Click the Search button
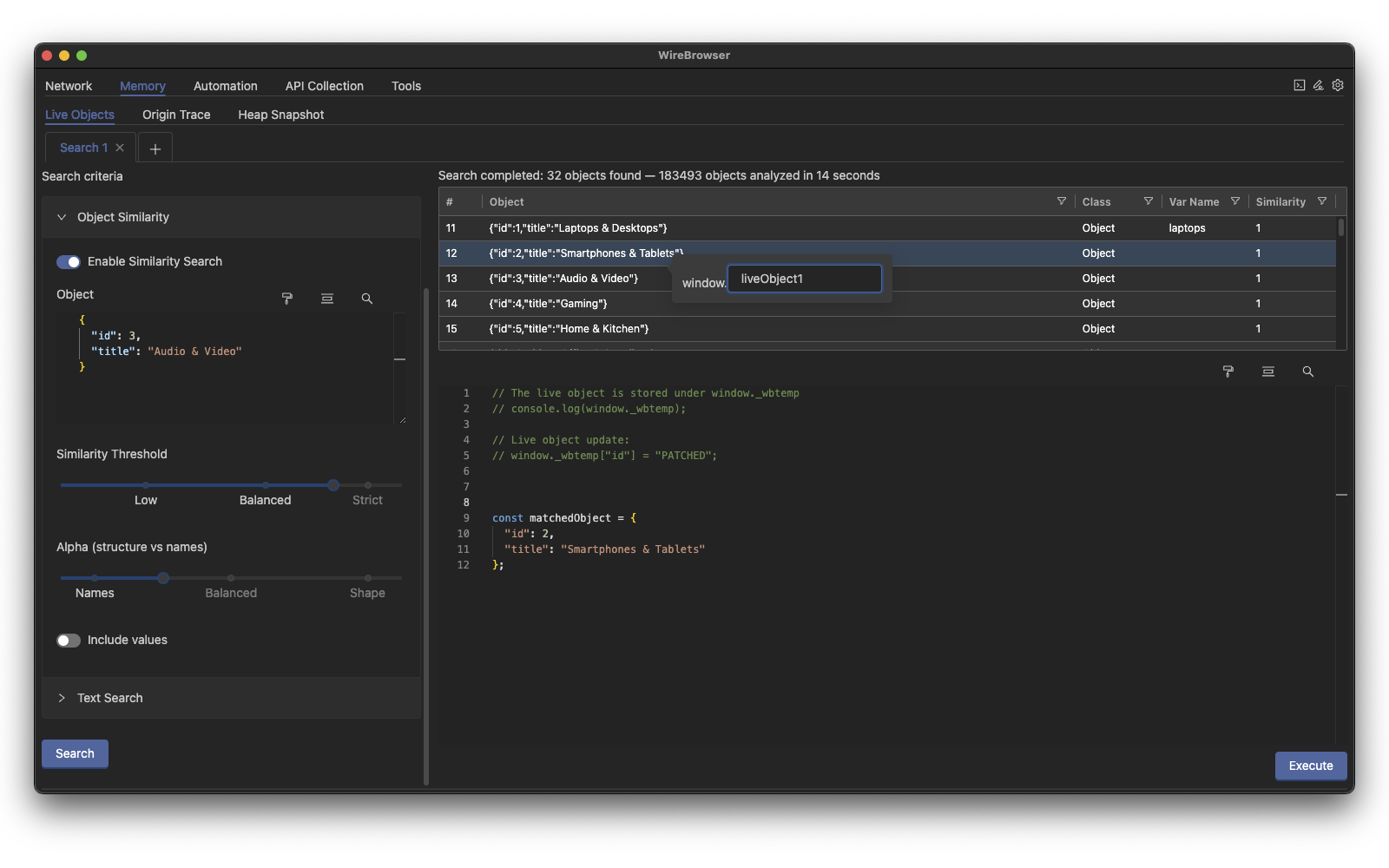1389x868 pixels. coord(75,753)
